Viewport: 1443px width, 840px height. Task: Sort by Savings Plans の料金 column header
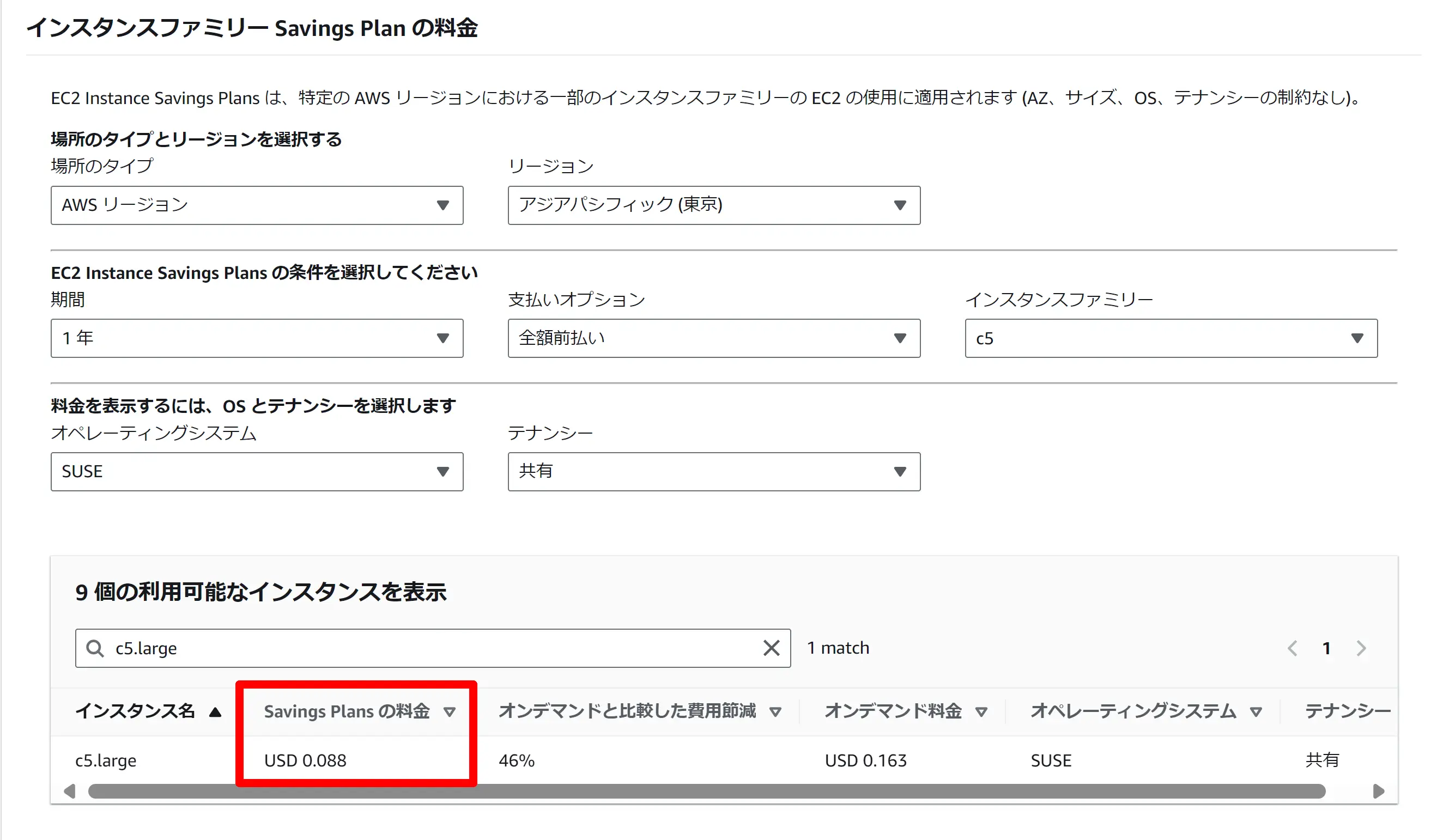pos(347,711)
